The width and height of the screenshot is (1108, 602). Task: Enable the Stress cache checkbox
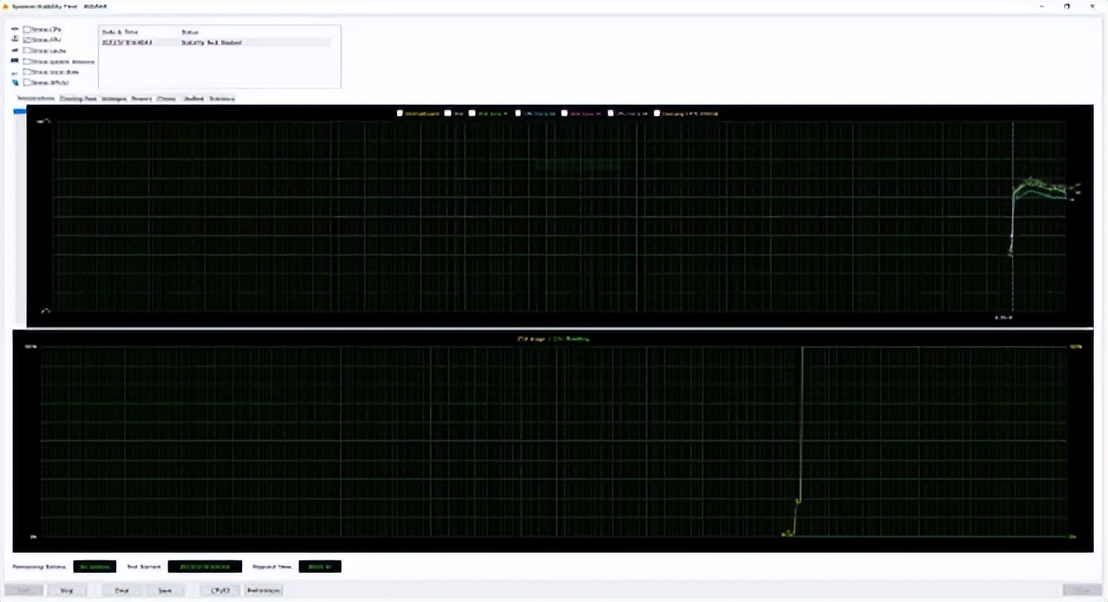click(x=27, y=51)
